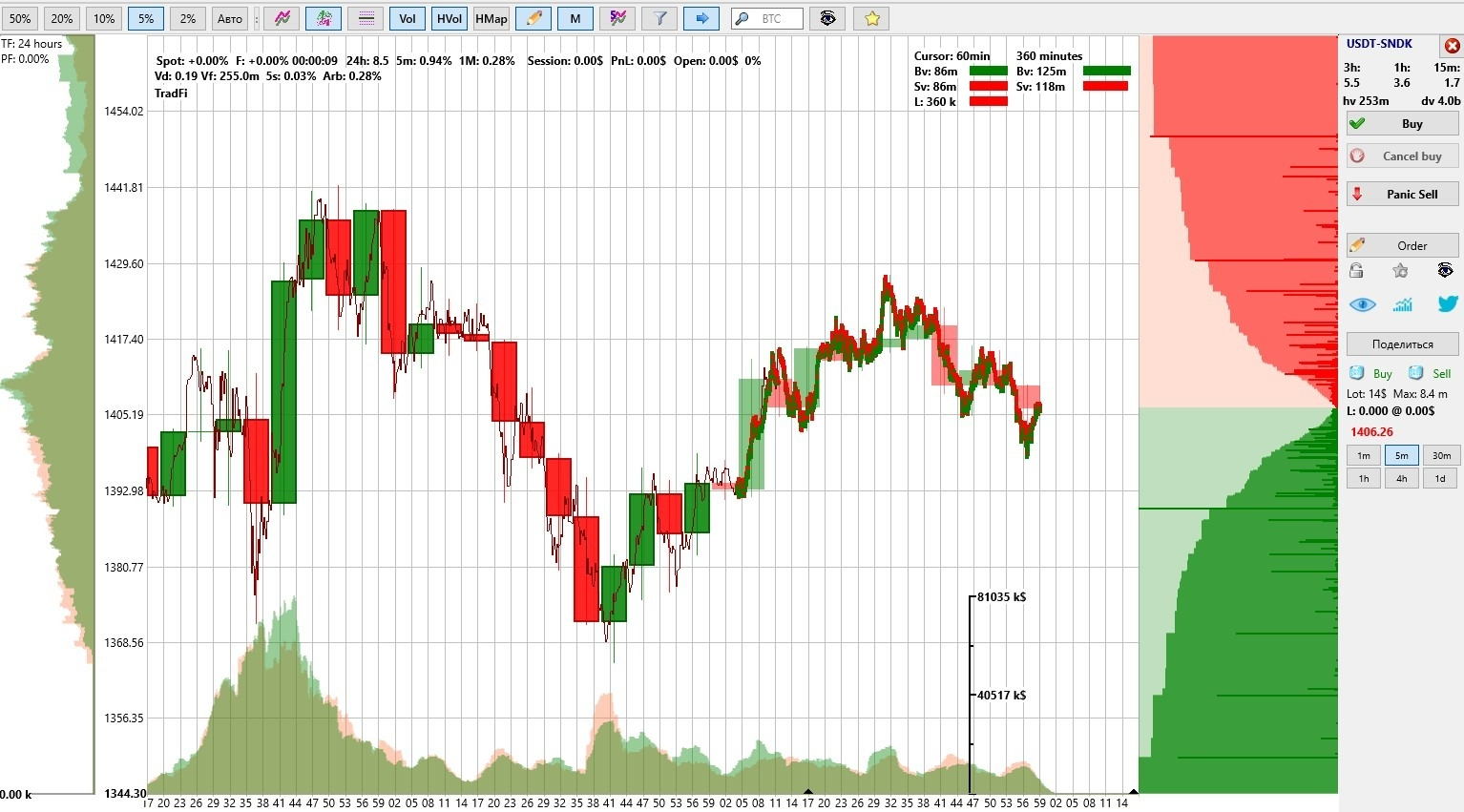Set chart scale to 10%
1464x812 pixels.
click(104, 18)
